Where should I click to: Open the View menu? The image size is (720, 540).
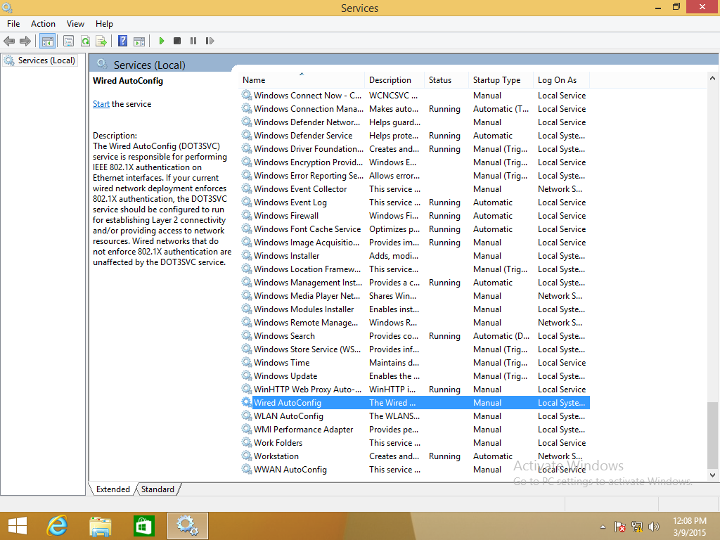click(x=75, y=24)
